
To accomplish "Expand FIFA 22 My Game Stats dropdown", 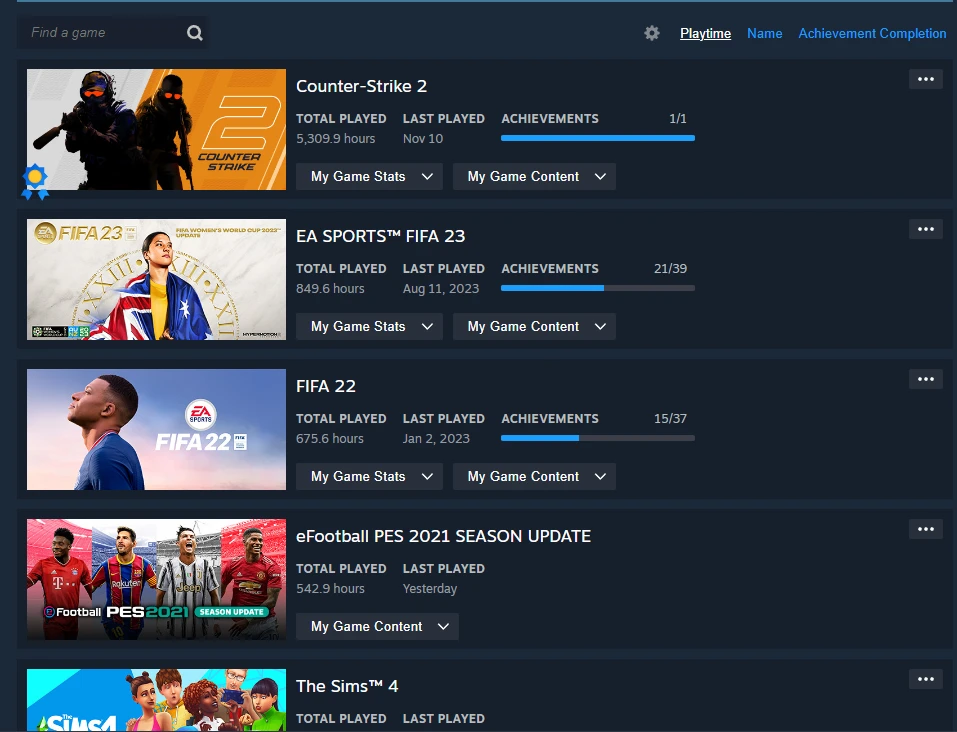I will coord(369,477).
